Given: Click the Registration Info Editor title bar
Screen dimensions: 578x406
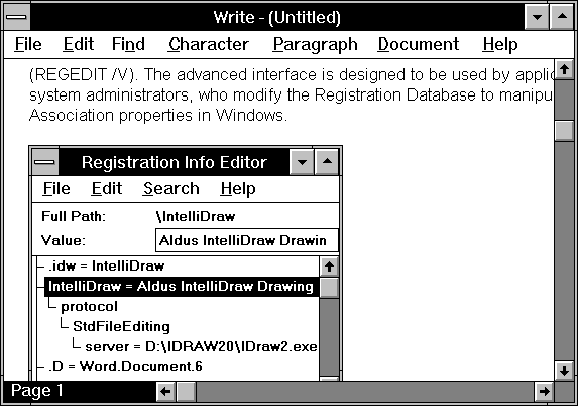Looking at the screenshot, I should (174, 162).
